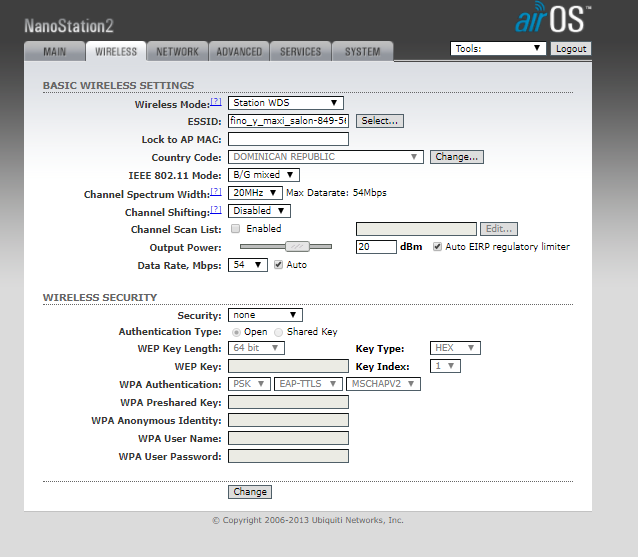The height and width of the screenshot is (557, 638).
Task: Toggle Auto EIRP regulatory limiter checkbox
Action: tap(437, 247)
